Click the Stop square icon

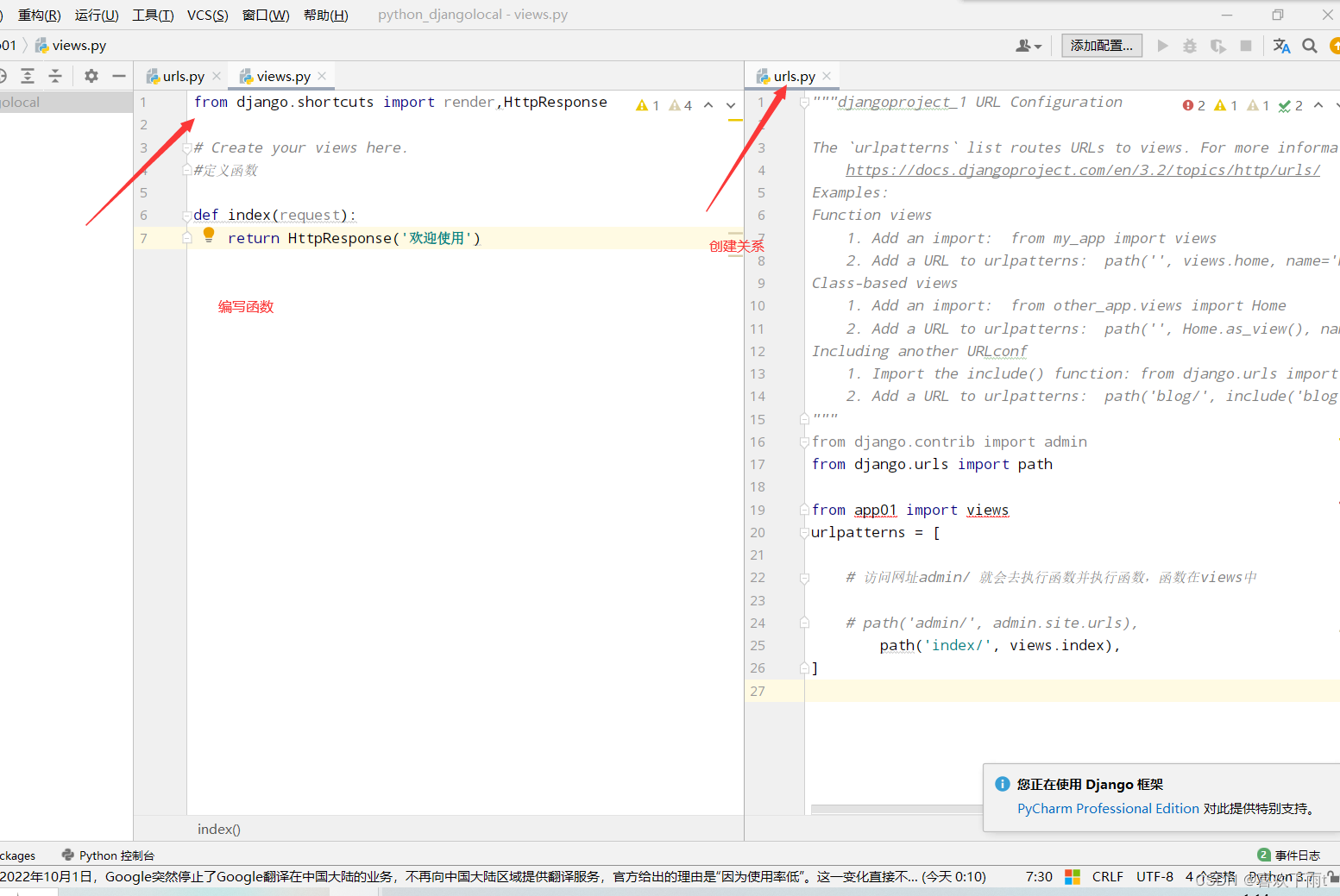pos(1246,46)
